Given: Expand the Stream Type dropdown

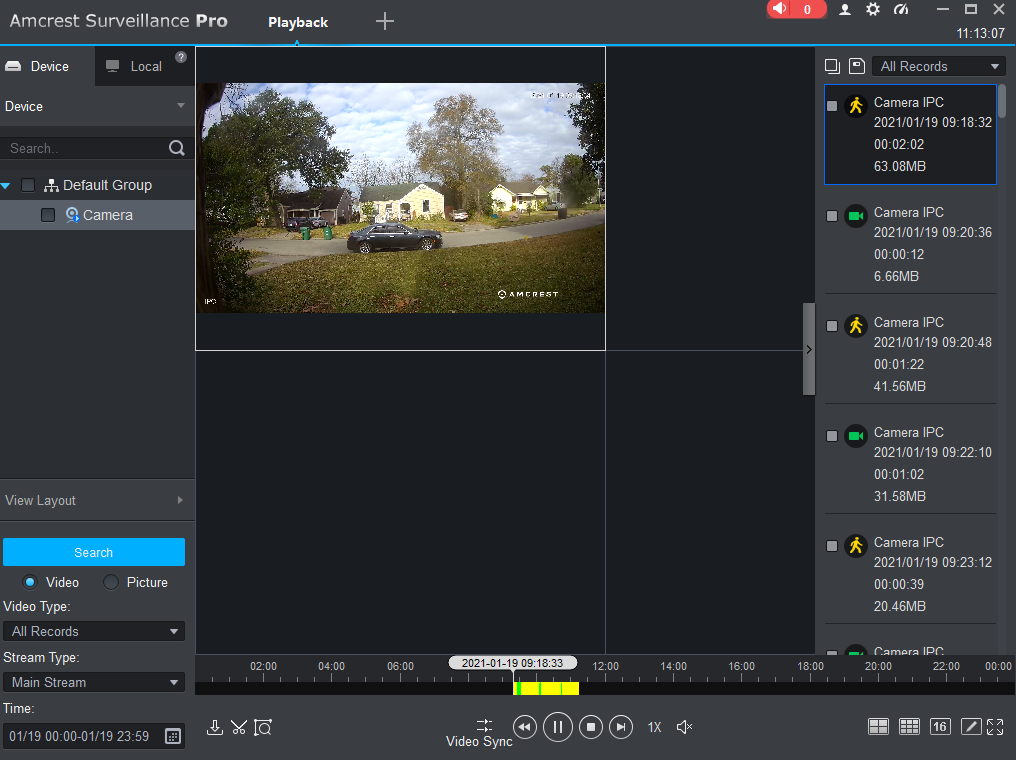Looking at the screenshot, I should point(94,682).
